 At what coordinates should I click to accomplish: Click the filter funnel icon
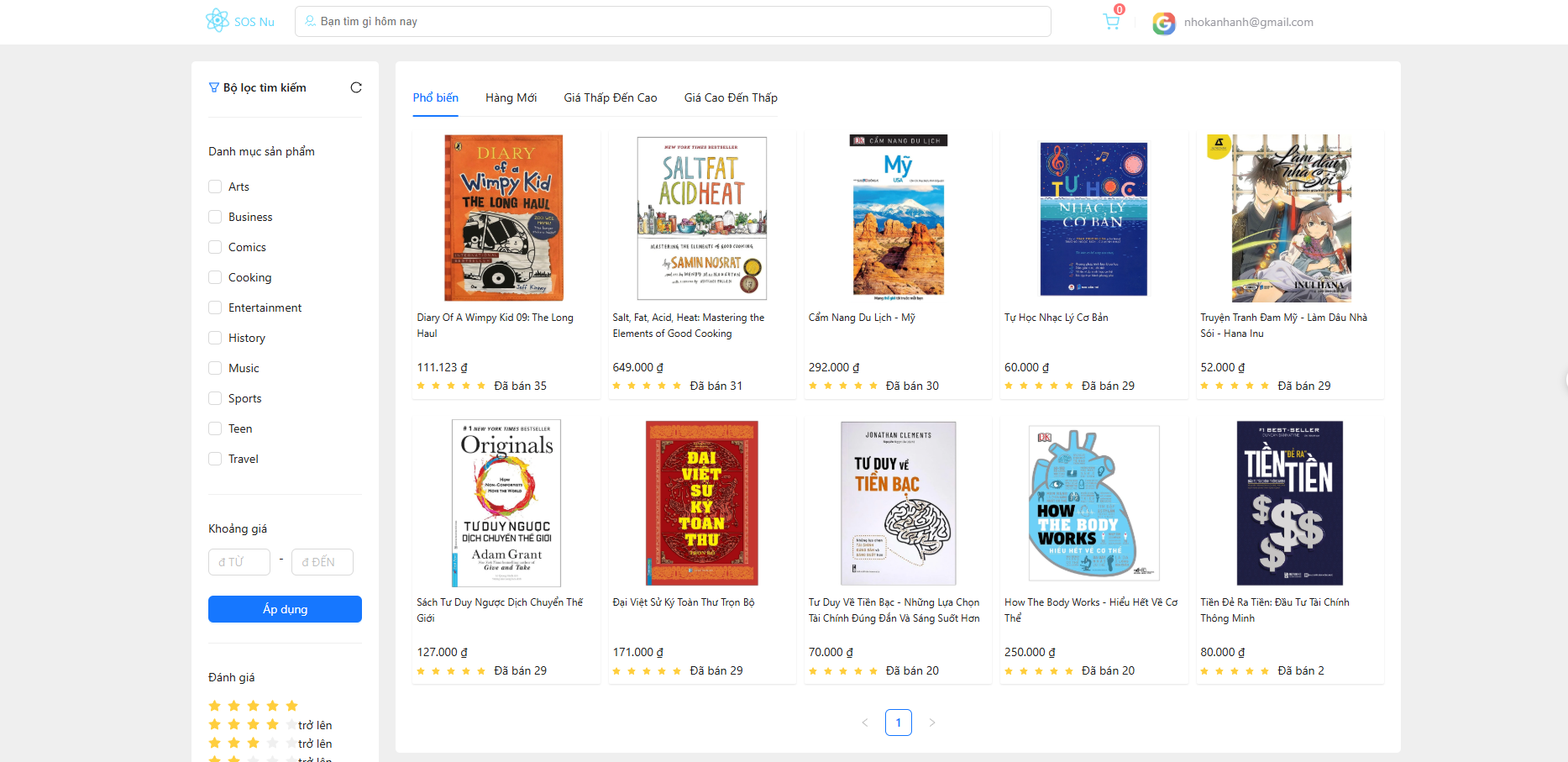[213, 87]
